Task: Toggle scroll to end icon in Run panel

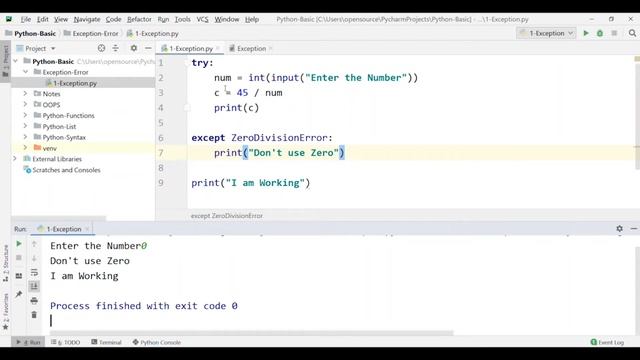Action: [34, 287]
